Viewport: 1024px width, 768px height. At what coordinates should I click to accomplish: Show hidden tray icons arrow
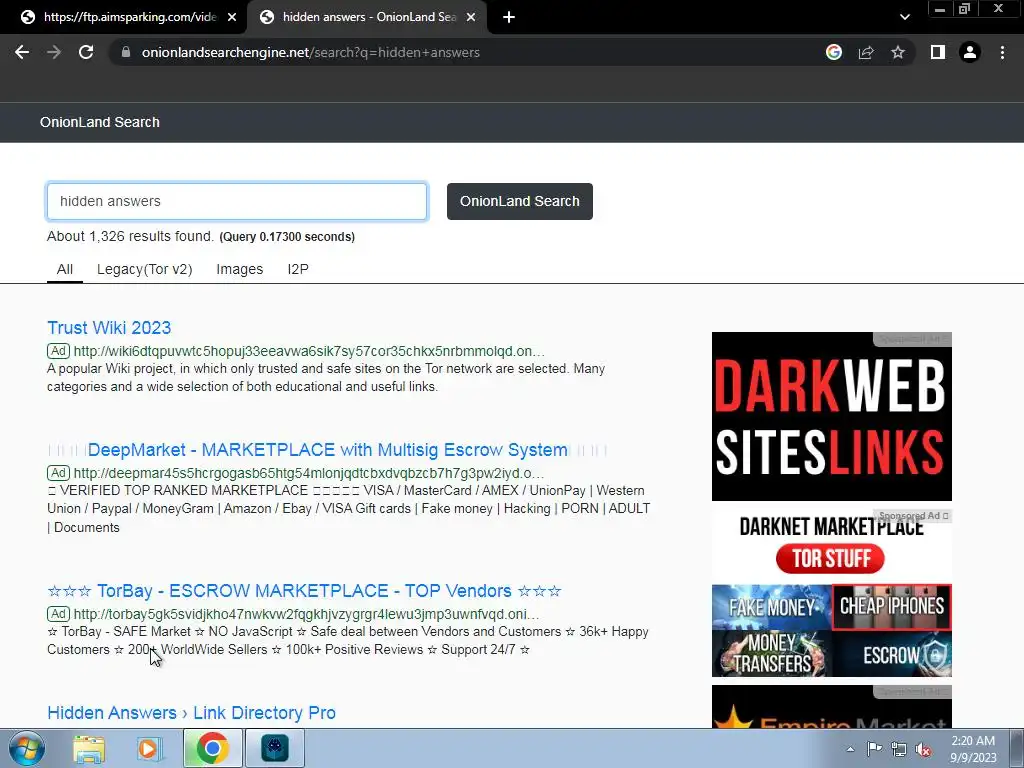point(850,749)
